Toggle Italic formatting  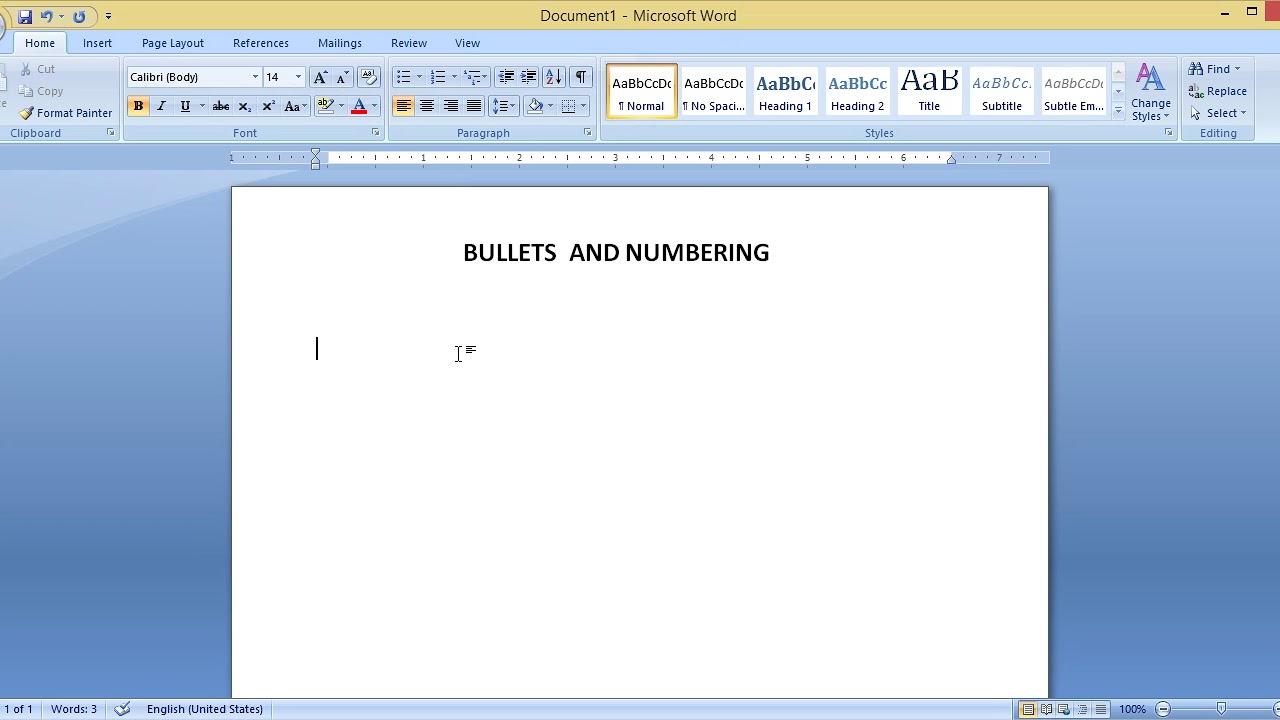pyautogui.click(x=161, y=106)
